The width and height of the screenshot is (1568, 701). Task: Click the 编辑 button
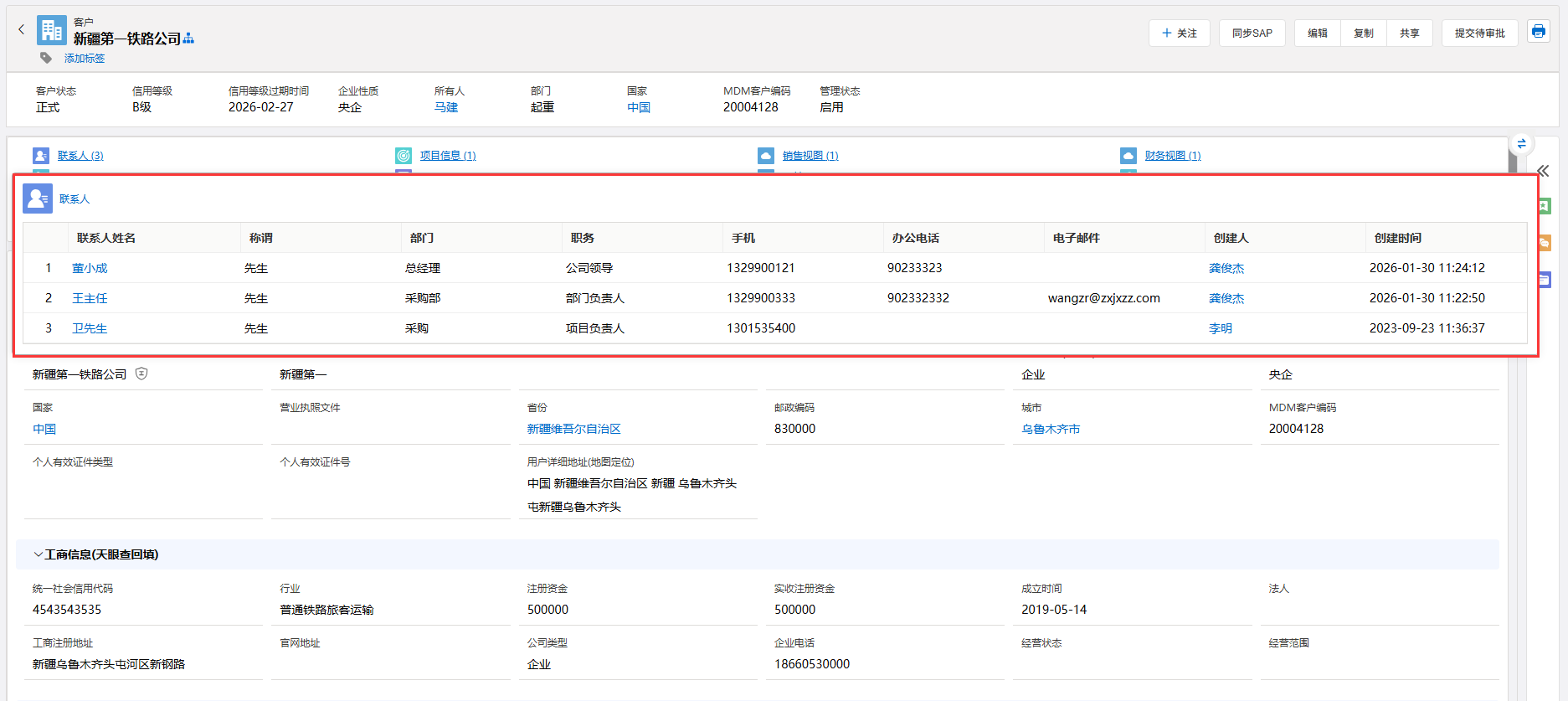coord(1317,34)
